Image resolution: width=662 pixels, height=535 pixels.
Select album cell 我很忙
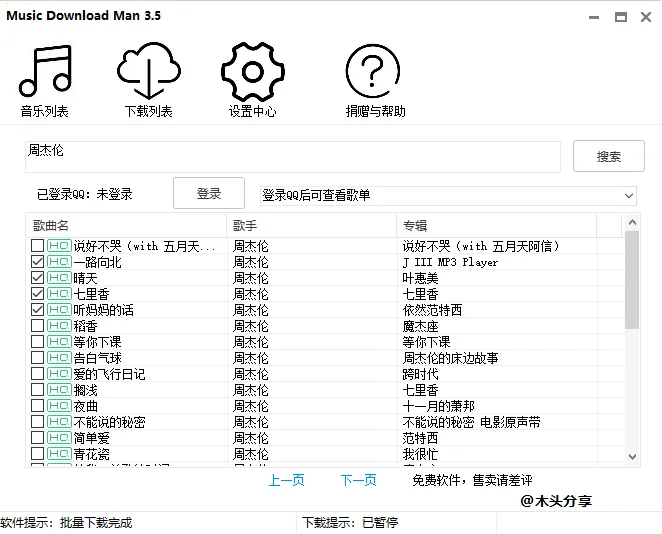420,454
